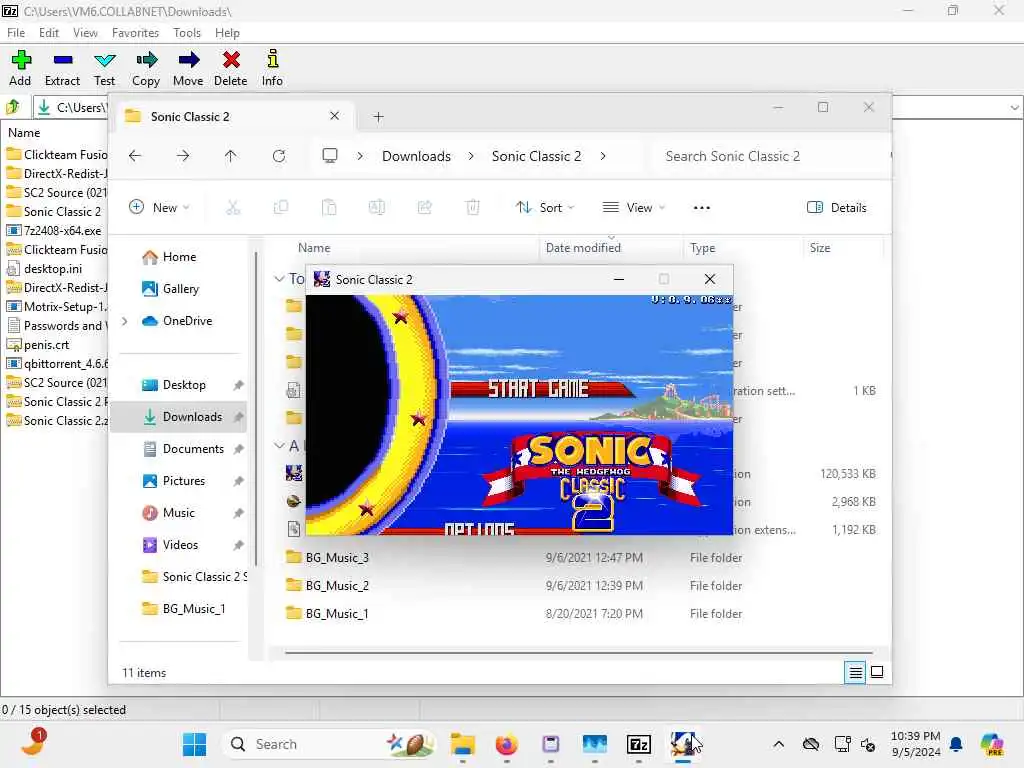The image size is (1024, 768).
Task: Toggle the Details pane button
Action: click(837, 208)
